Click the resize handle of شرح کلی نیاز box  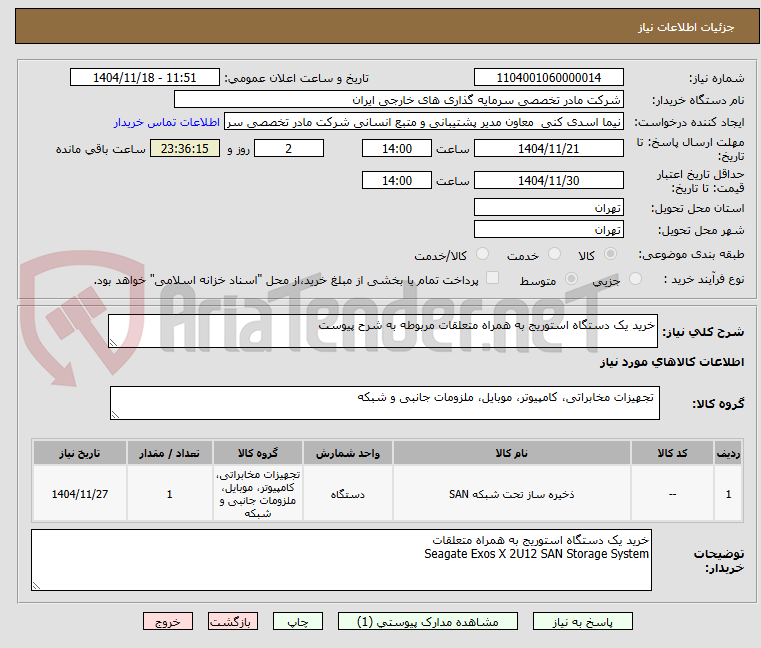(114, 343)
